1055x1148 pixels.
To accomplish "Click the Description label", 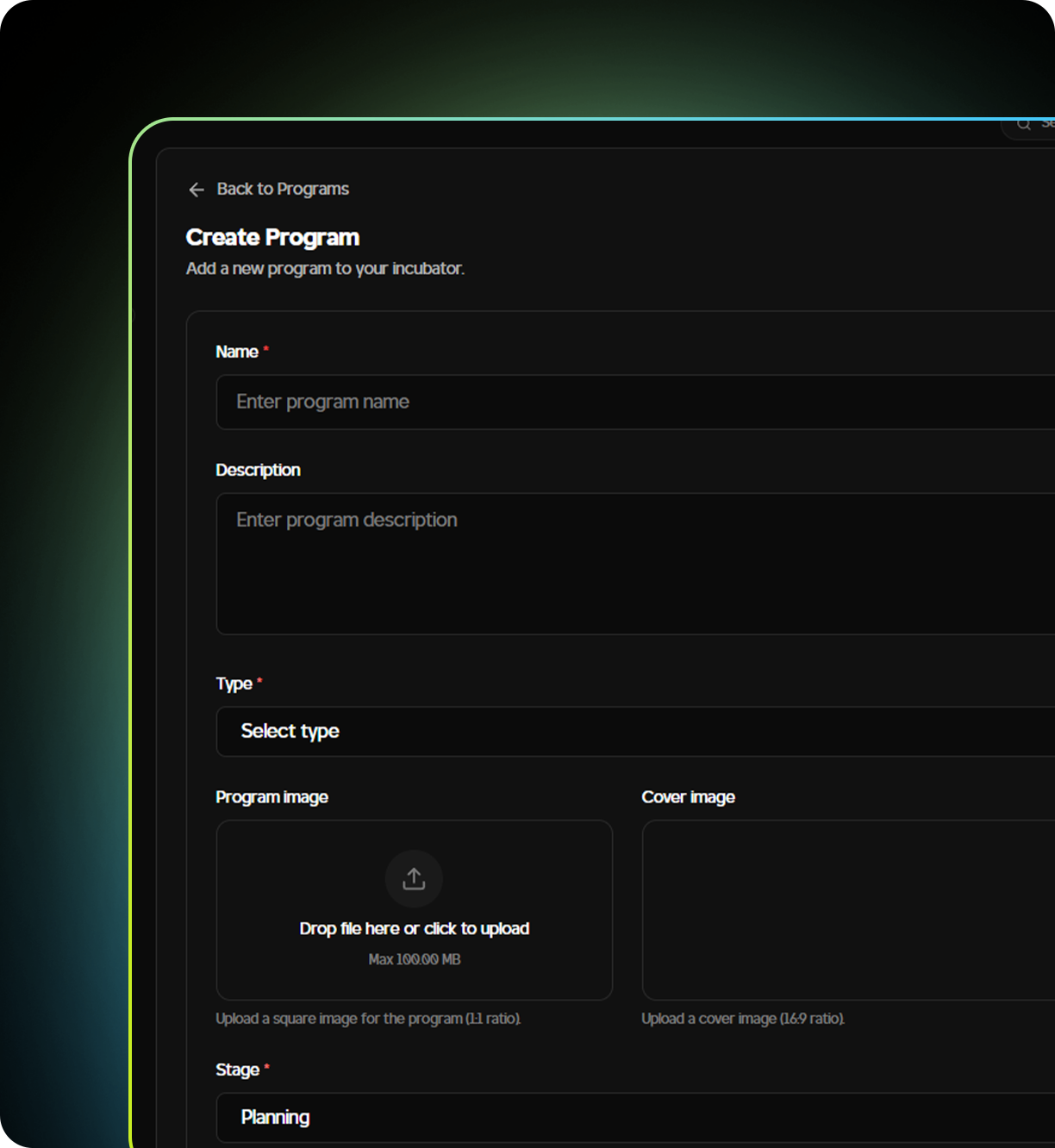I will point(258,470).
